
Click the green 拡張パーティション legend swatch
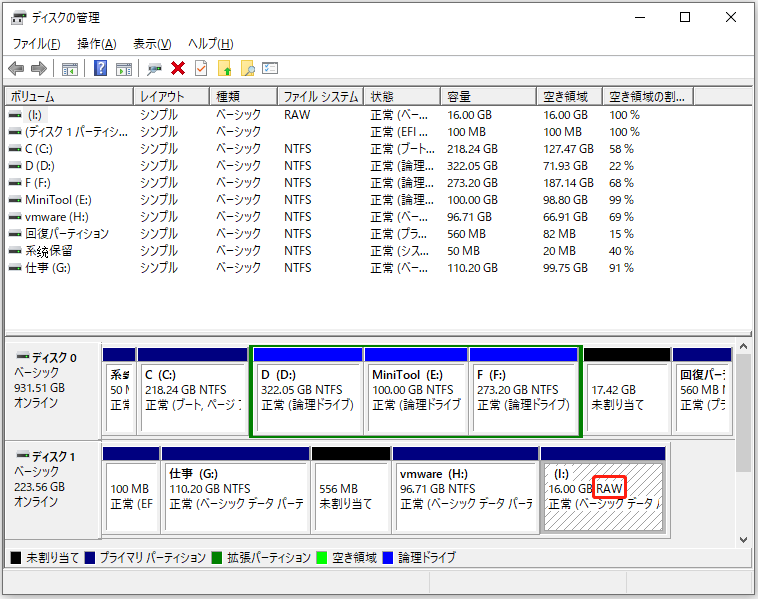(217, 558)
